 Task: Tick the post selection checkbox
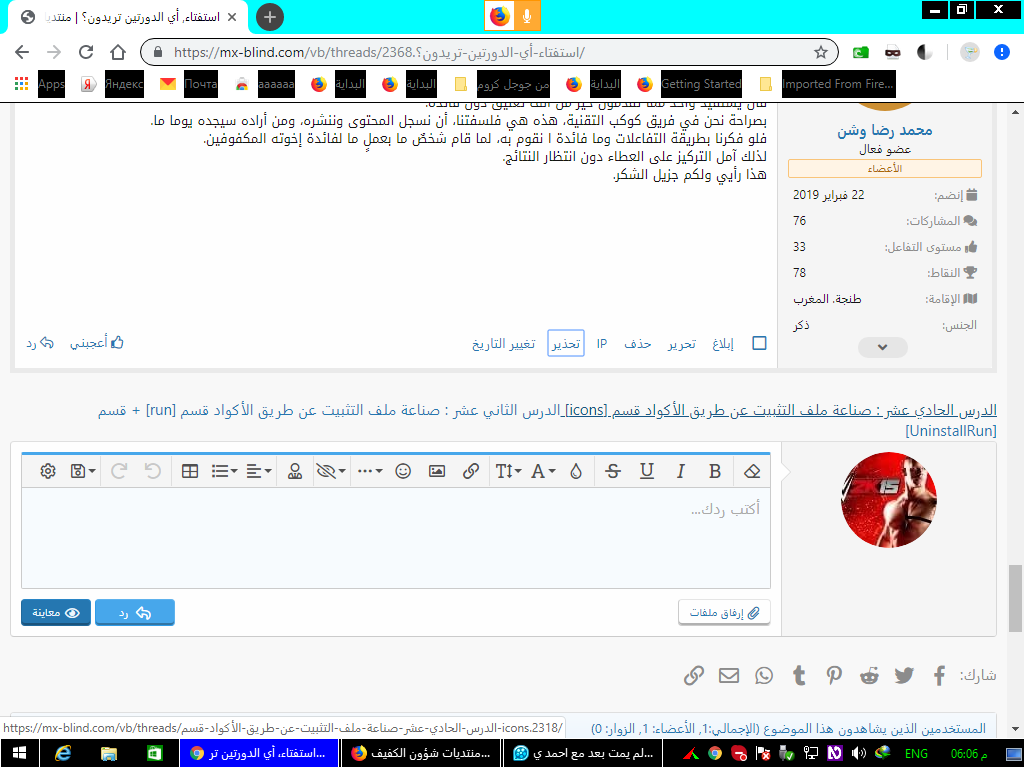(x=759, y=343)
